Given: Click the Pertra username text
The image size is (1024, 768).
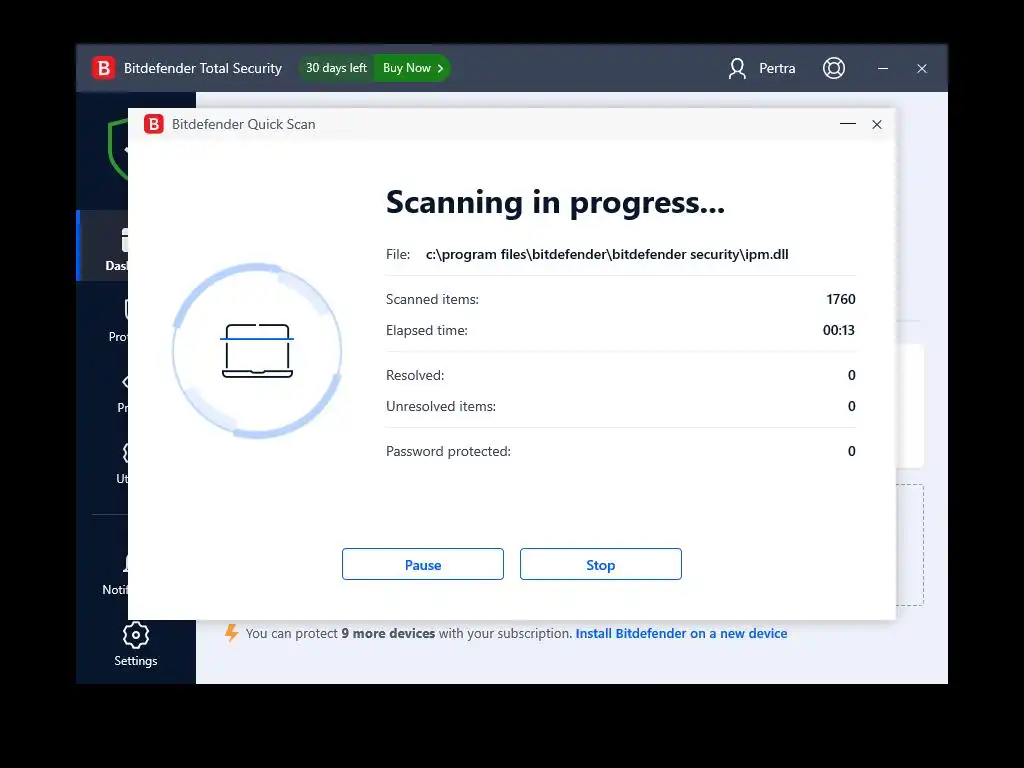Looking at the screenshot, I should pyautogui.click(x=777, y=68).
